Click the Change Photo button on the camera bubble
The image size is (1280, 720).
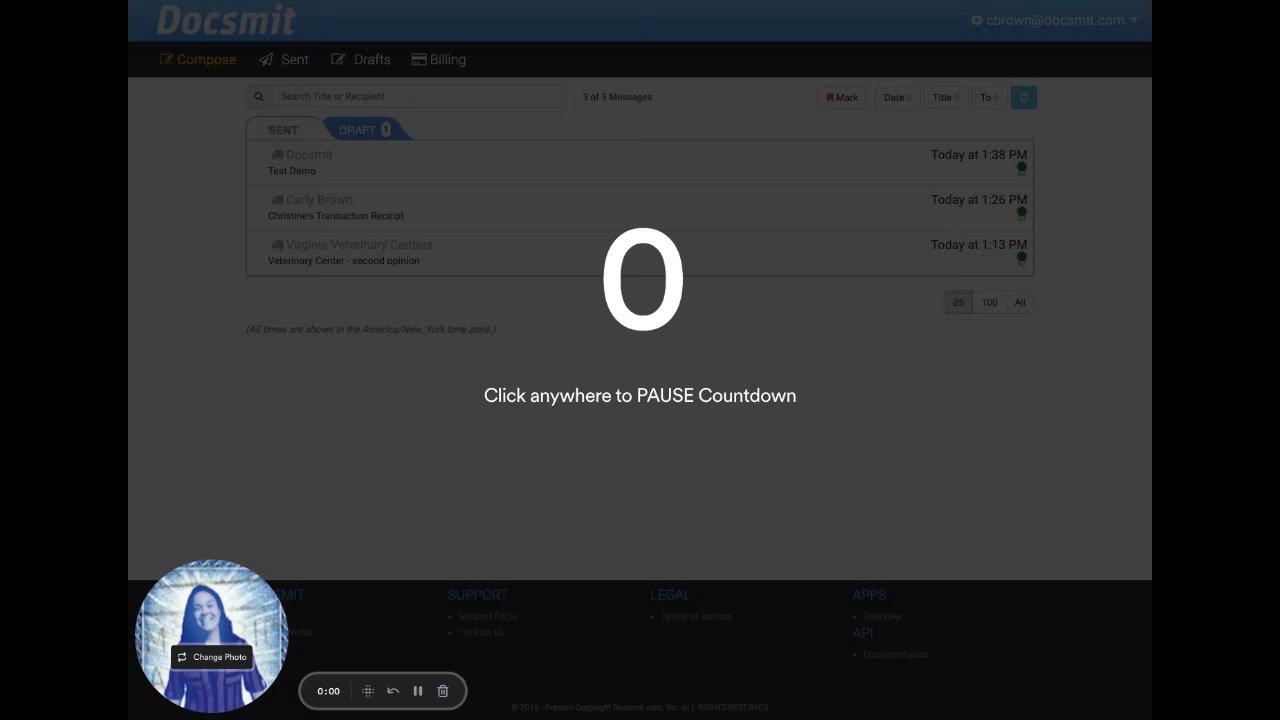[x=211, y=657]
